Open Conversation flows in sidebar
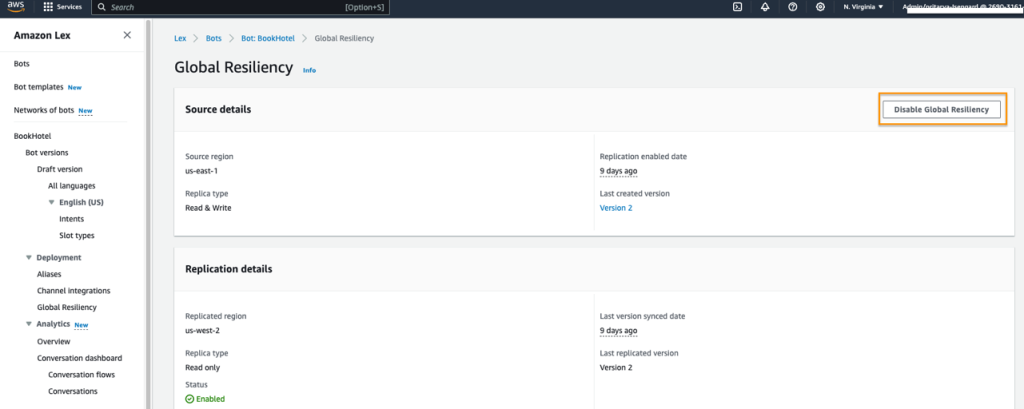Image resolution: width=1024 pixels, height=409 pixels. coord(82,375)
